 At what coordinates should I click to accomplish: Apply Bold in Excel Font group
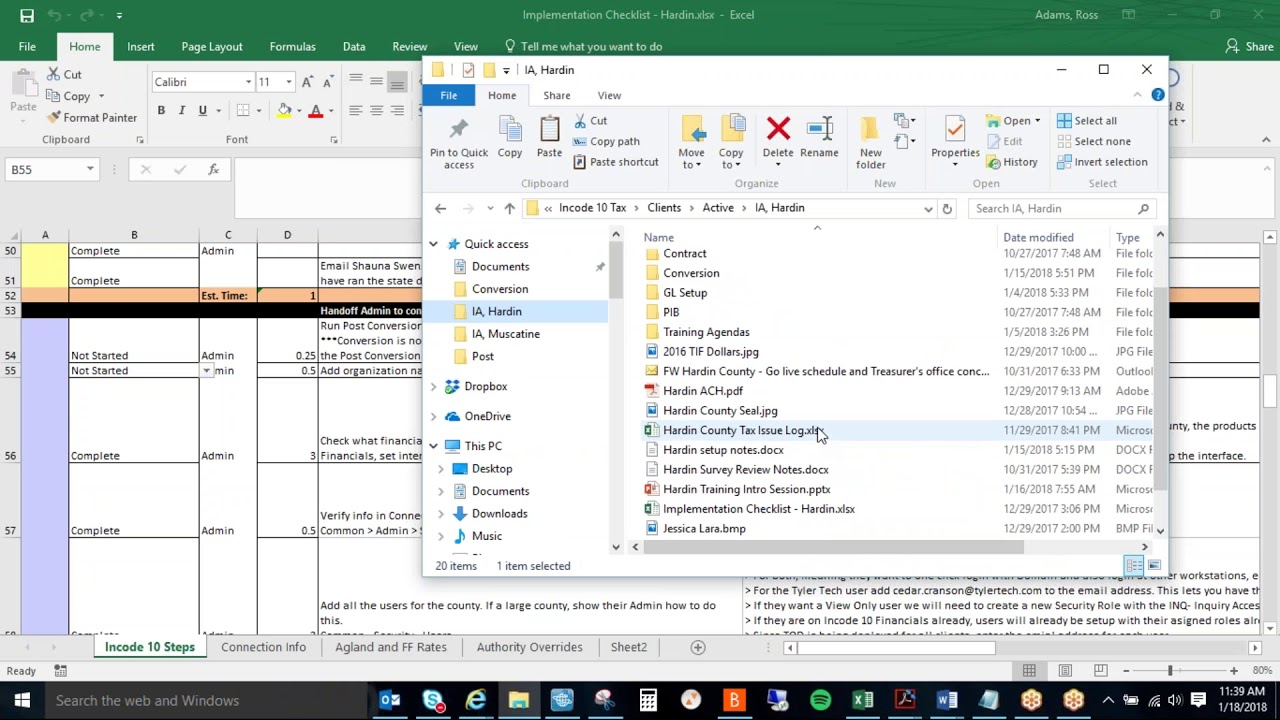(161, 110)
